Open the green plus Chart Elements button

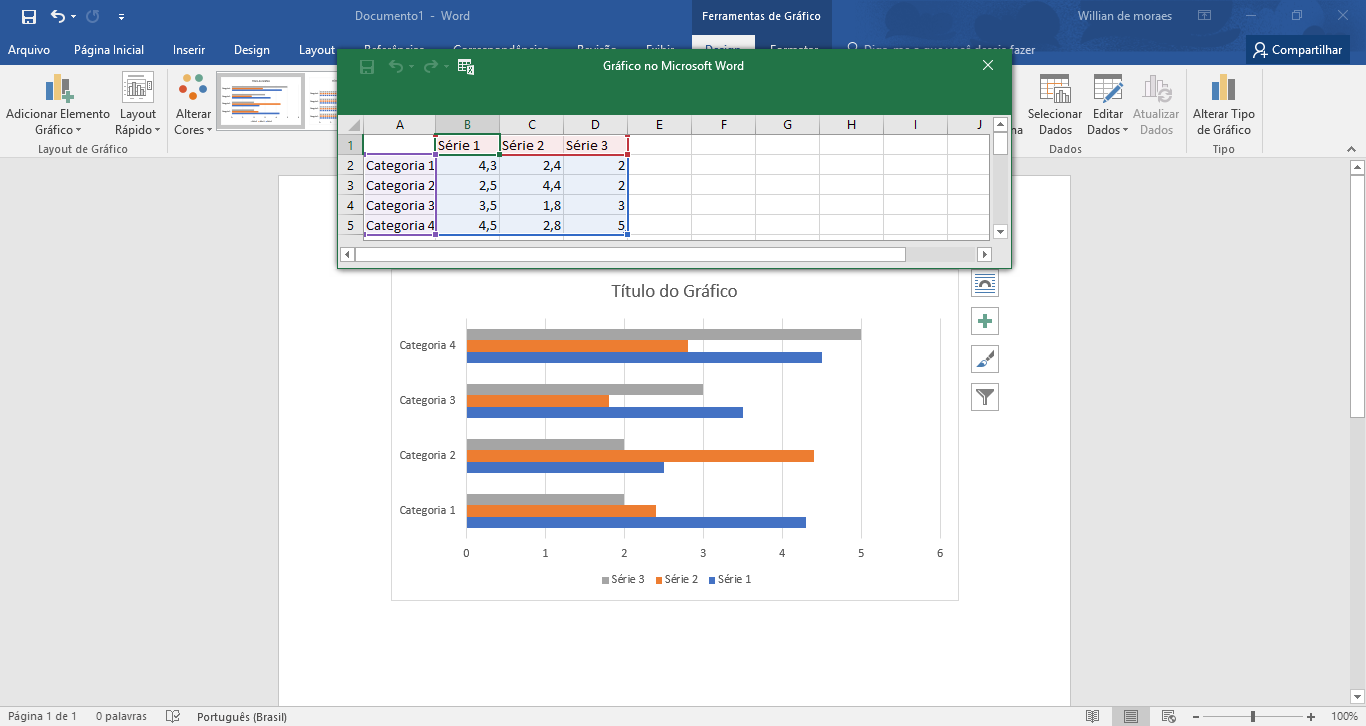point(985,321)
